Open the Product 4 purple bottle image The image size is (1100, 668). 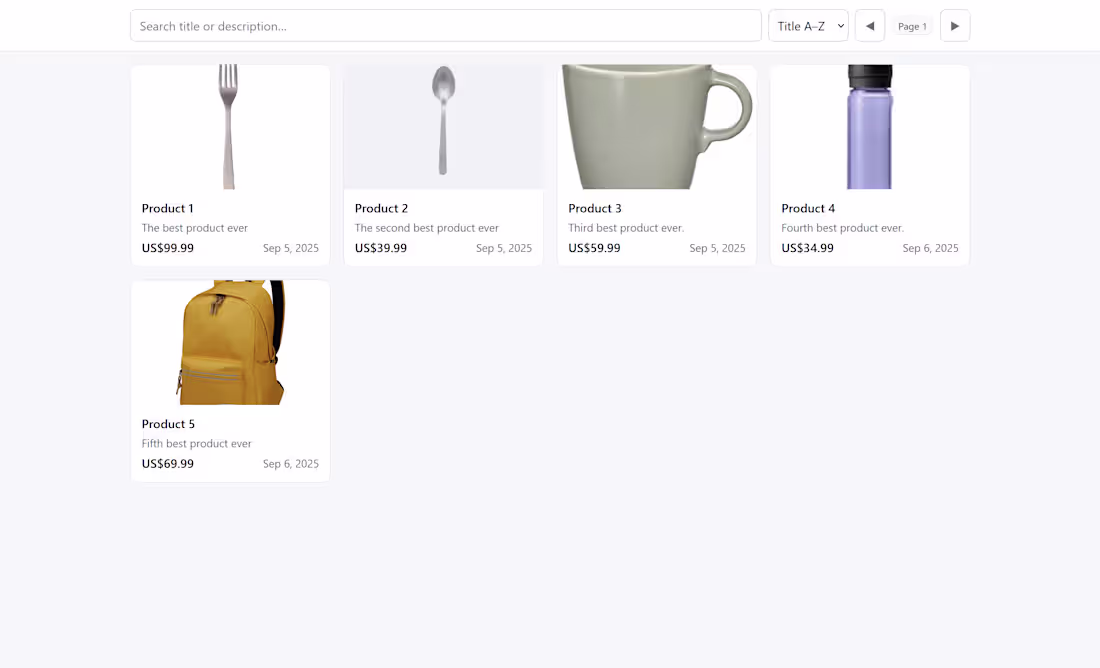tap(869, 127)
